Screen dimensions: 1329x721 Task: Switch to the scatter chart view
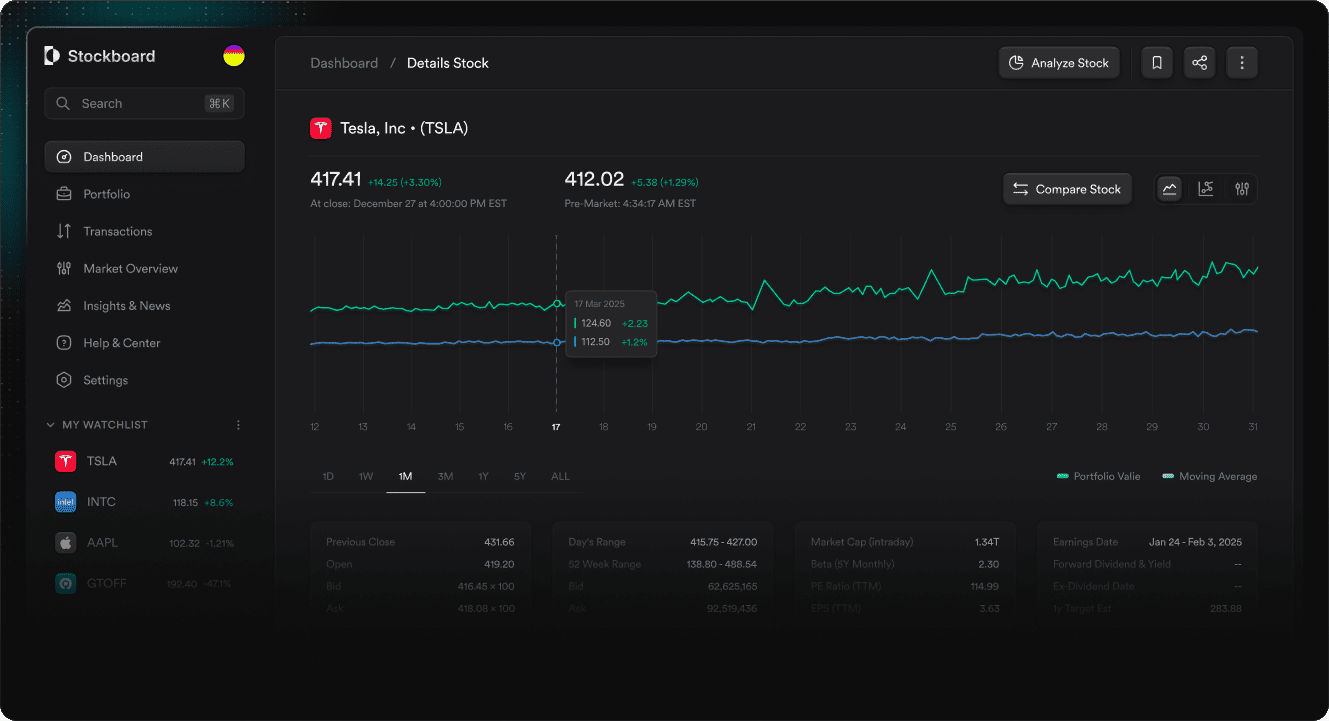click(1206, 189)
